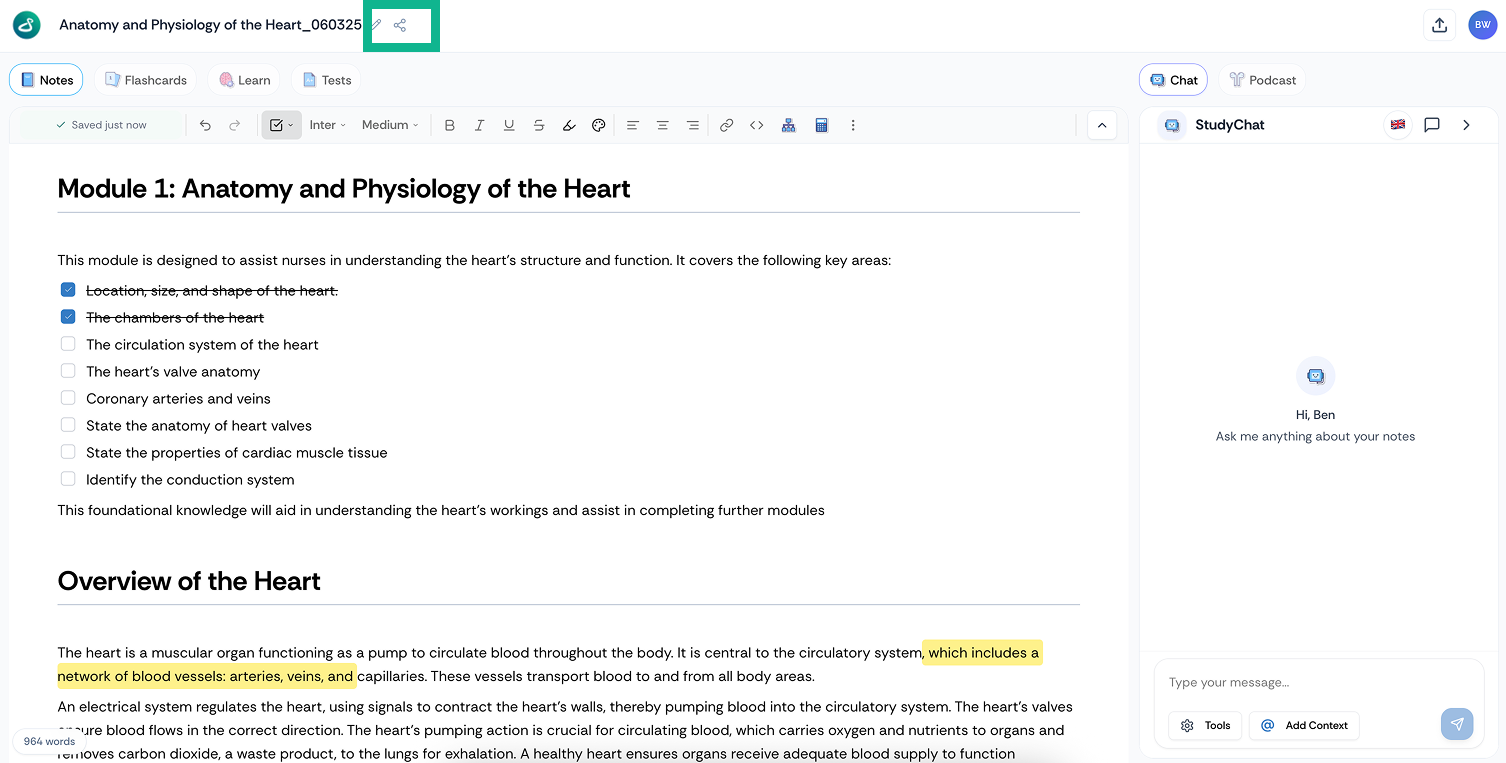Collapse the StudyChat panel with the right chevron
This screenshot has height=763, width=1506.
(1466, 125)
